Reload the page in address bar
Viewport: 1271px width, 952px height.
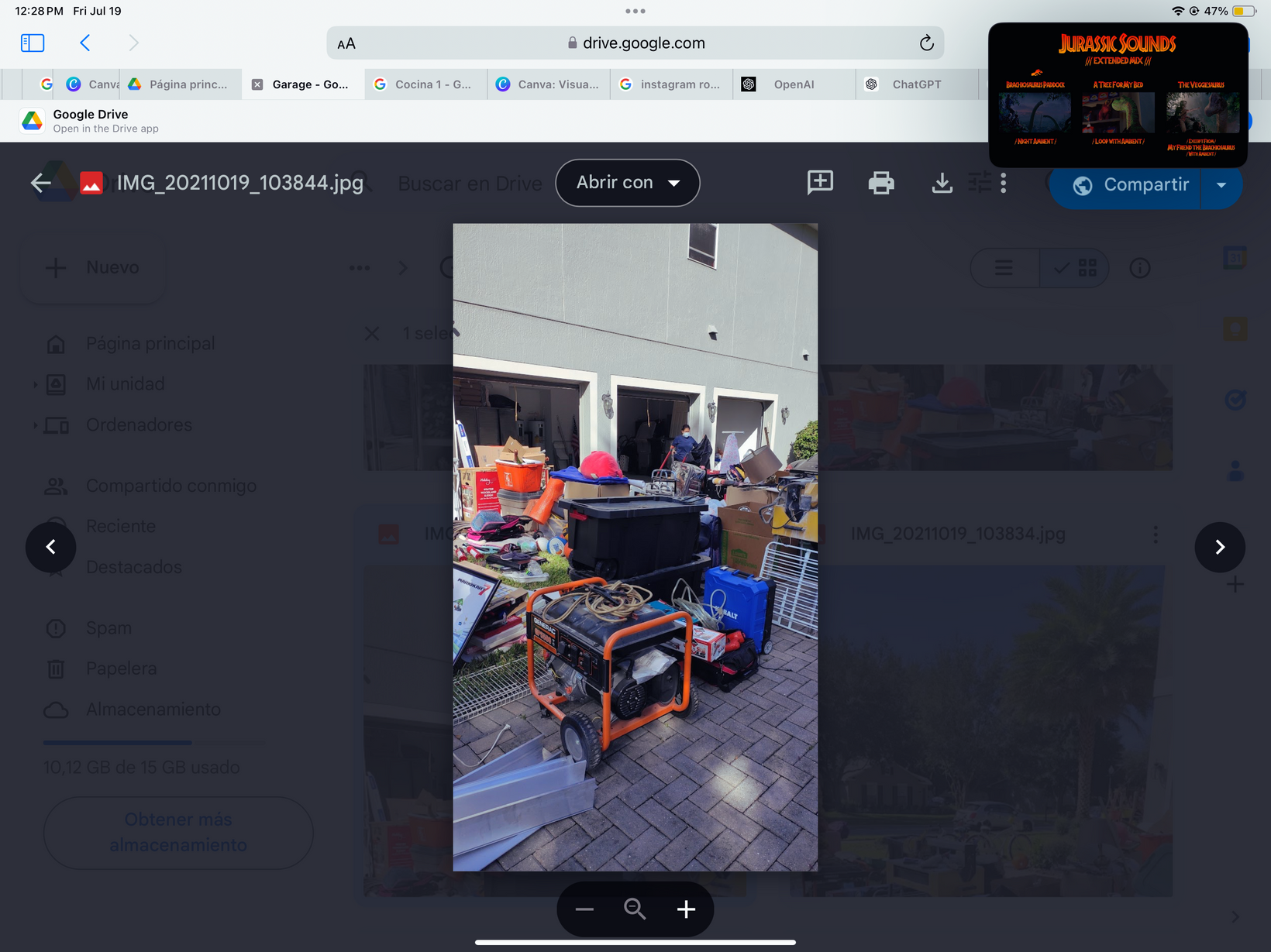click(926, 43)
